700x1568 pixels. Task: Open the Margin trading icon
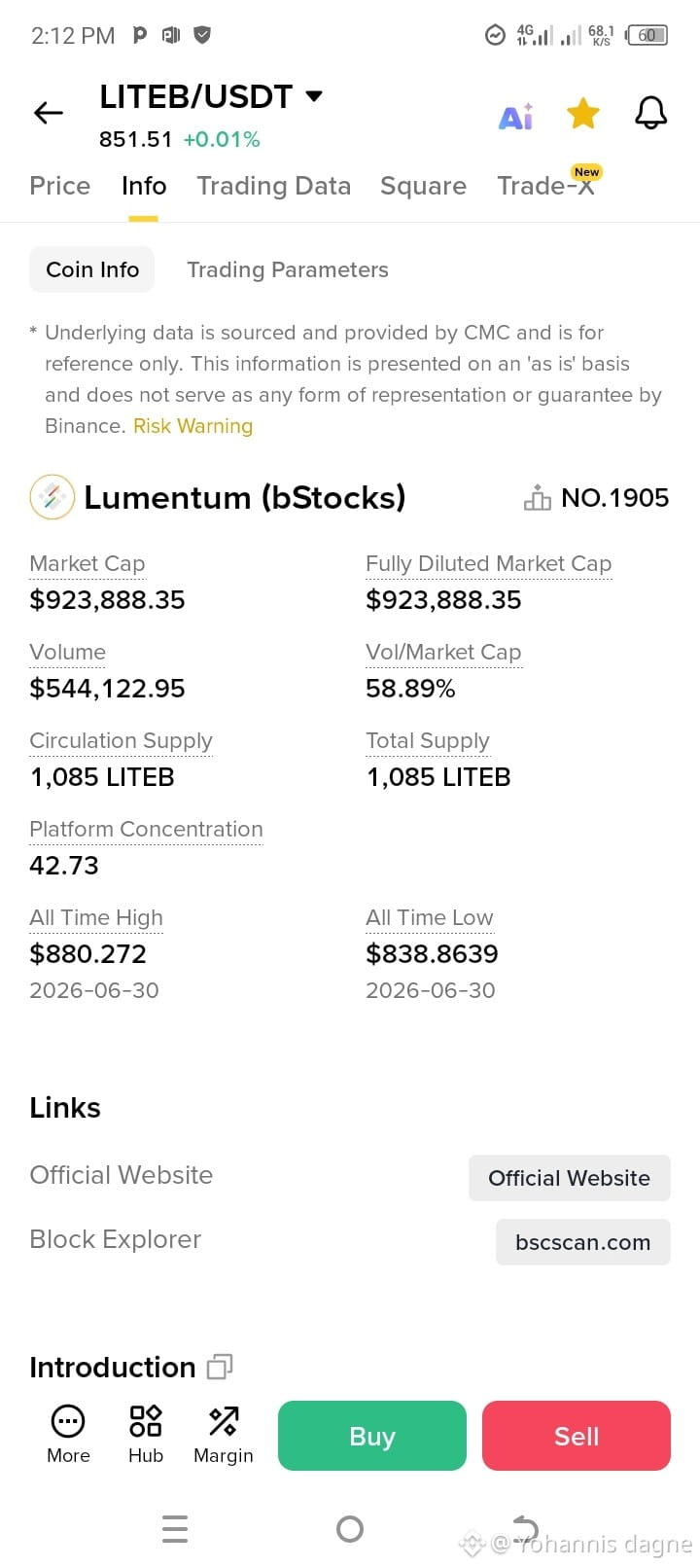coord(224,1435)
